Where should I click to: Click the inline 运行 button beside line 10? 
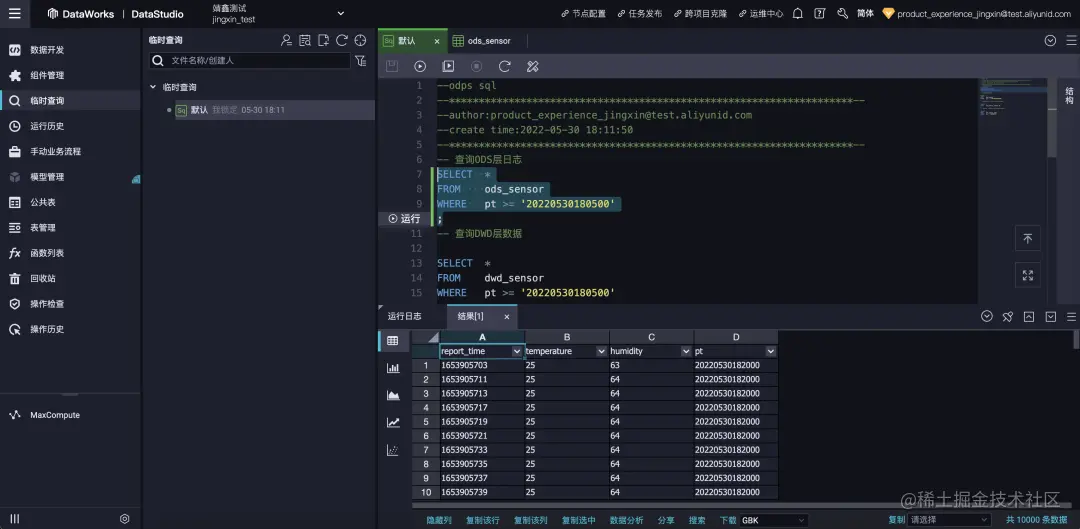(x=404, y=218)
